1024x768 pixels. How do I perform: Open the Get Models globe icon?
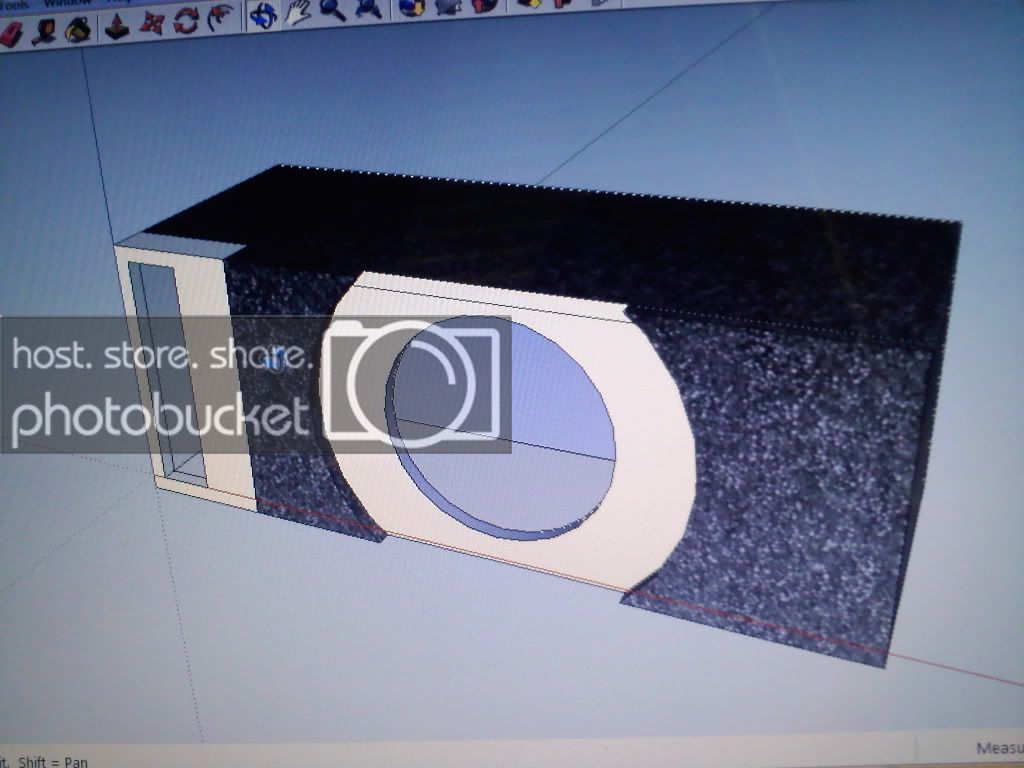coord(412,7)
